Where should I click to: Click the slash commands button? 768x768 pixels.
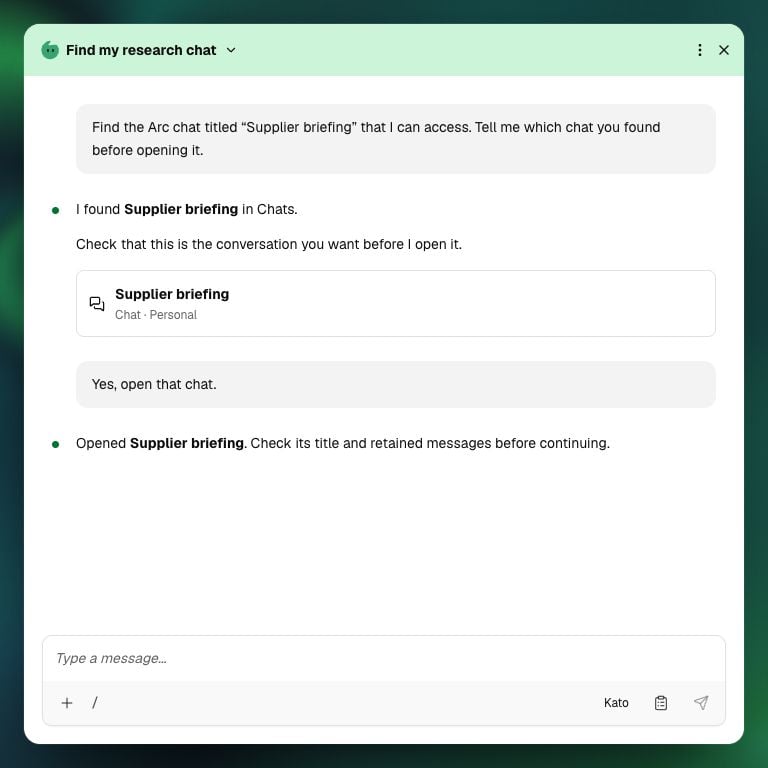[x=95, y=703]
